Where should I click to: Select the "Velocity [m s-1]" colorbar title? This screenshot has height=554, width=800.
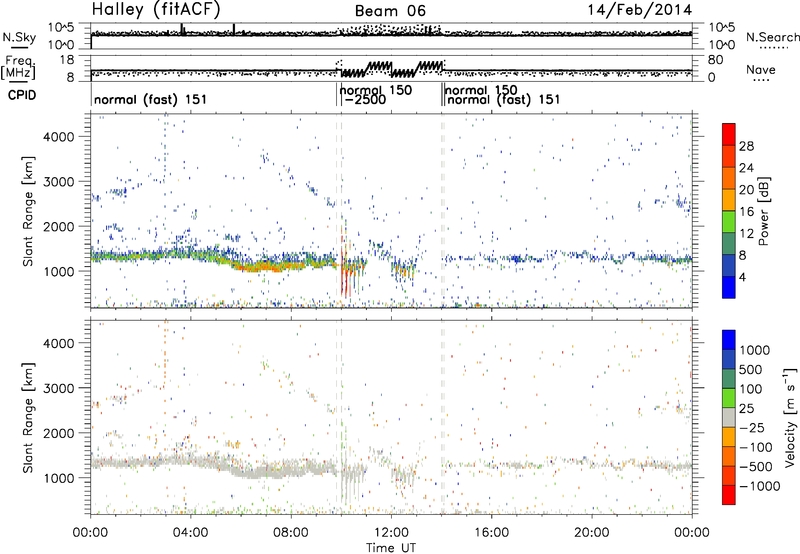(790, 417)
